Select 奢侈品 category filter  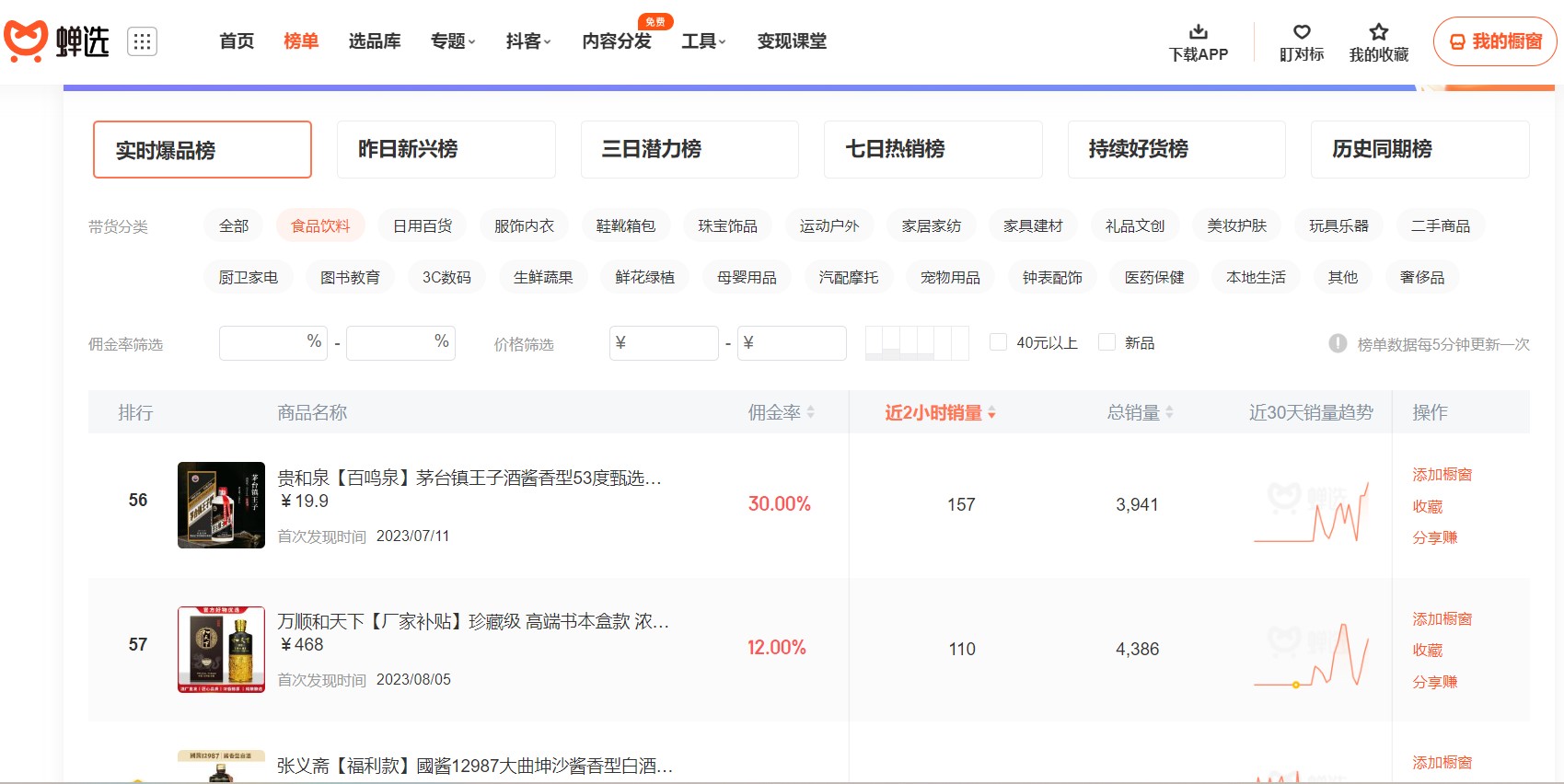coord(1422,277)
